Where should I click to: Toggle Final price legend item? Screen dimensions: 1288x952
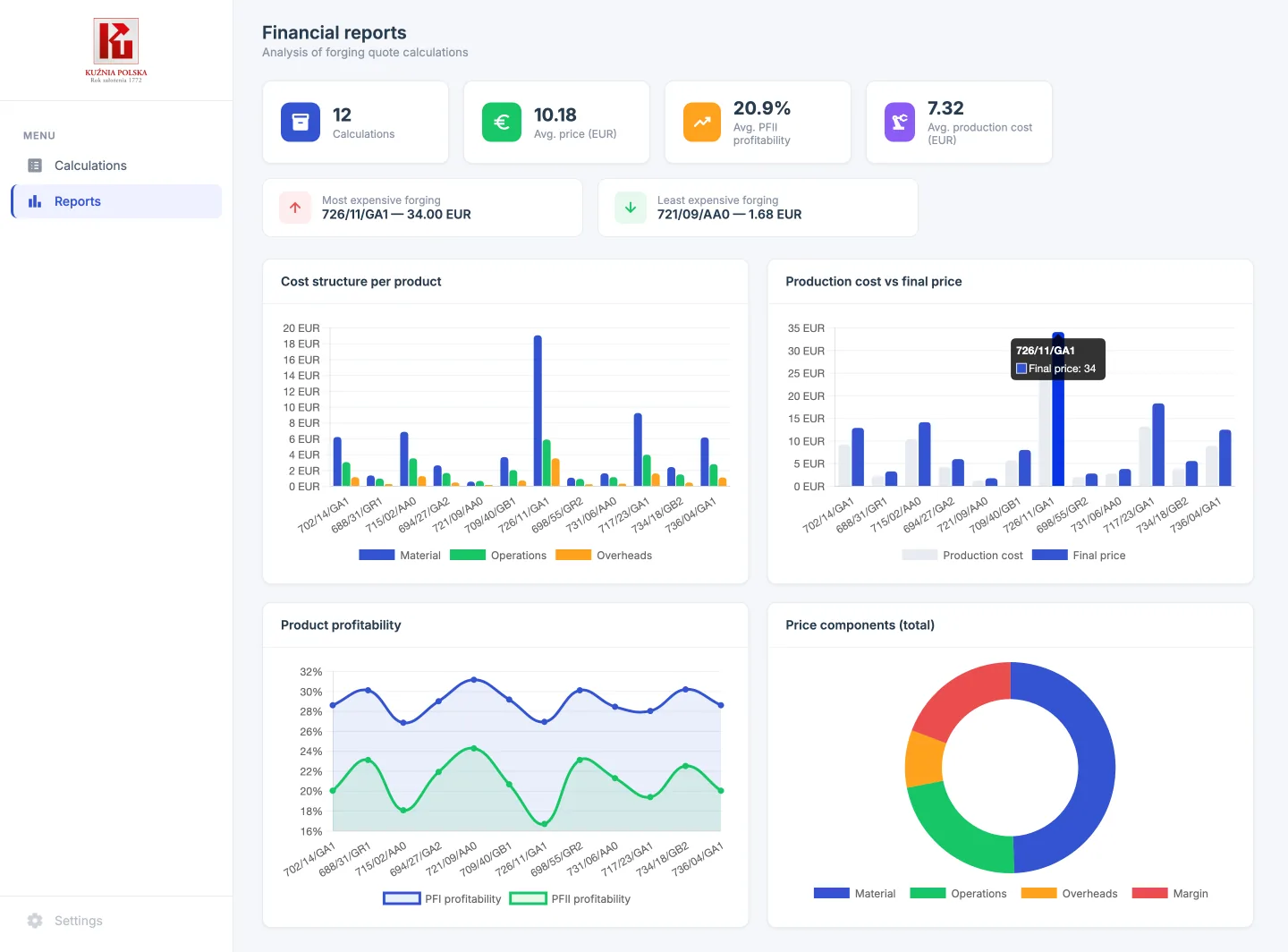pyautogui.click(x=1079, y=555)
